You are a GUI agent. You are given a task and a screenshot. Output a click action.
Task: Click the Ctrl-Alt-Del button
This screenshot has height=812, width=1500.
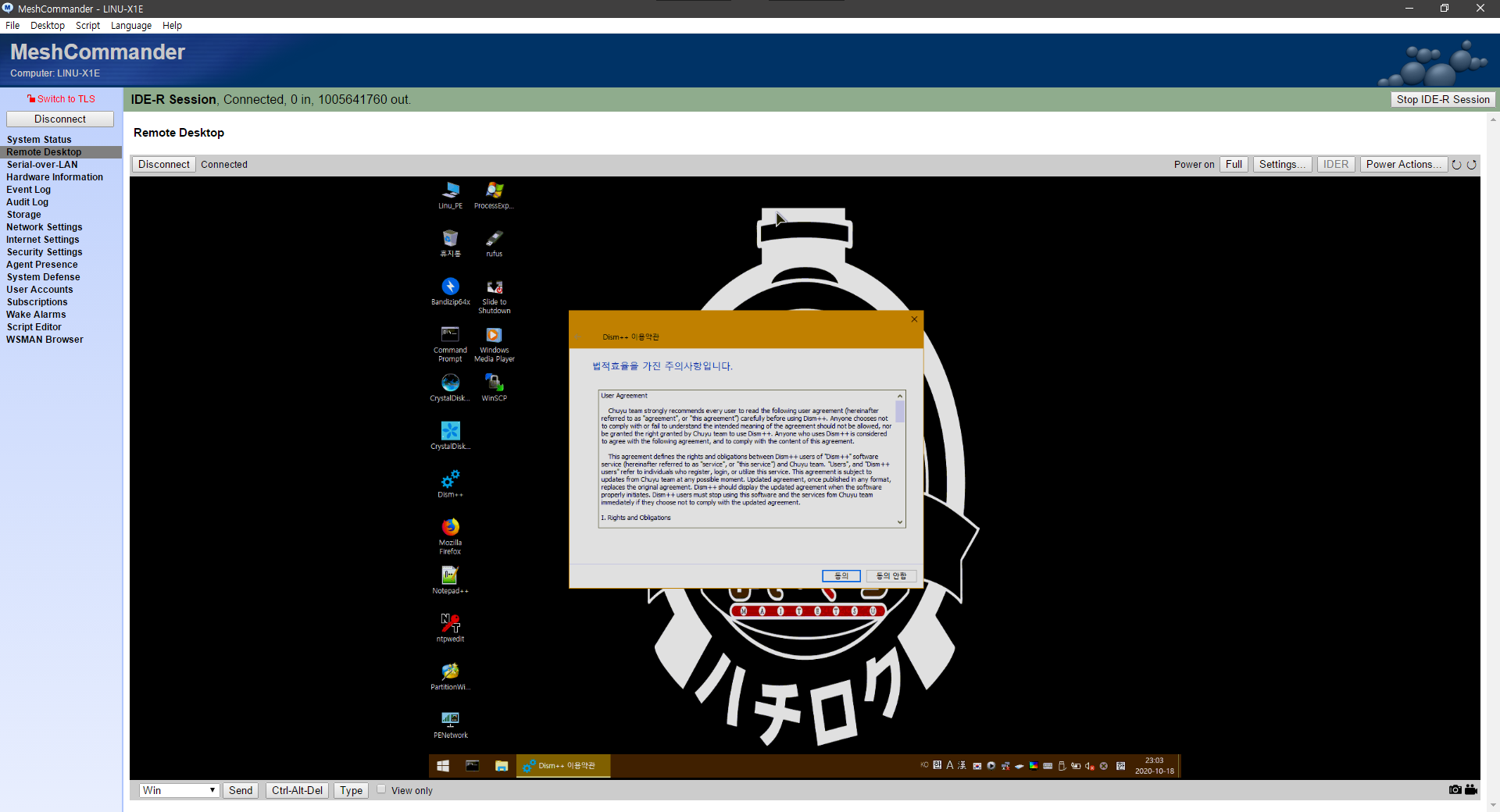(297, 790)
